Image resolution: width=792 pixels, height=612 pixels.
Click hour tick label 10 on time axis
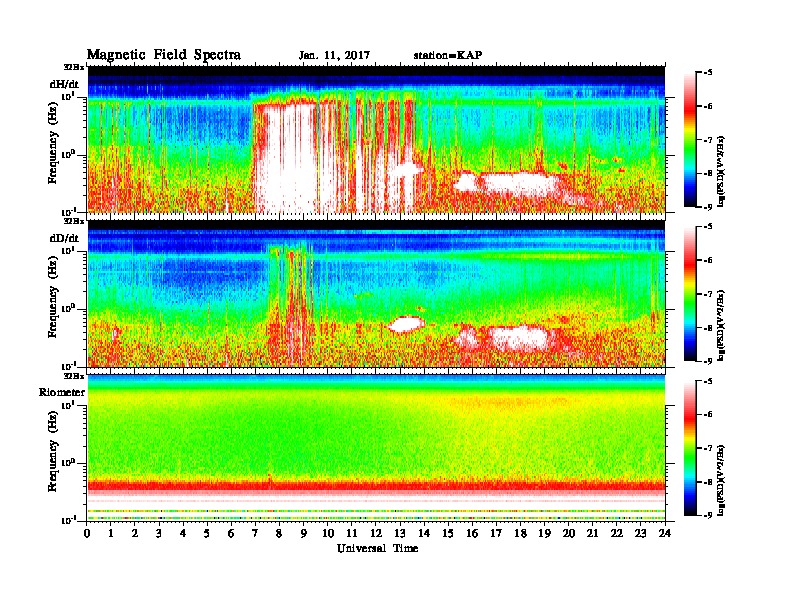coord(328,533)
